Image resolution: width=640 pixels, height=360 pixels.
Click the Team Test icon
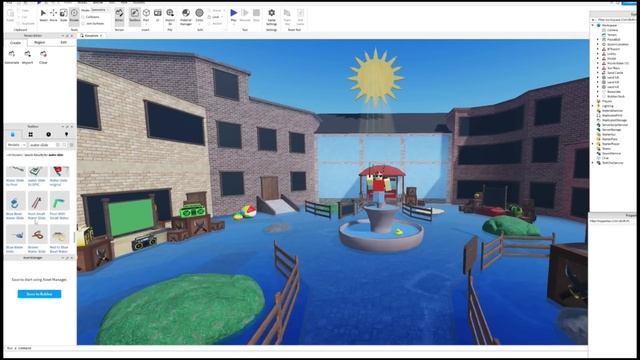[x=287, y=16]
